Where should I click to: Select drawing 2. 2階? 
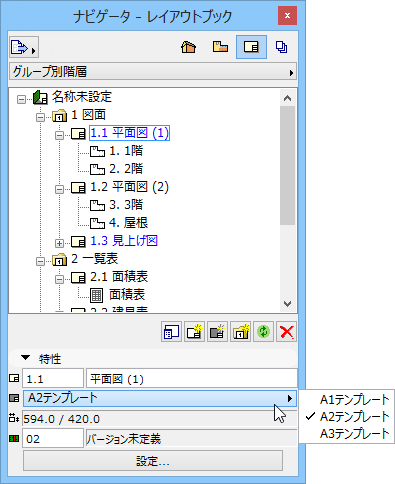(126, 169)
